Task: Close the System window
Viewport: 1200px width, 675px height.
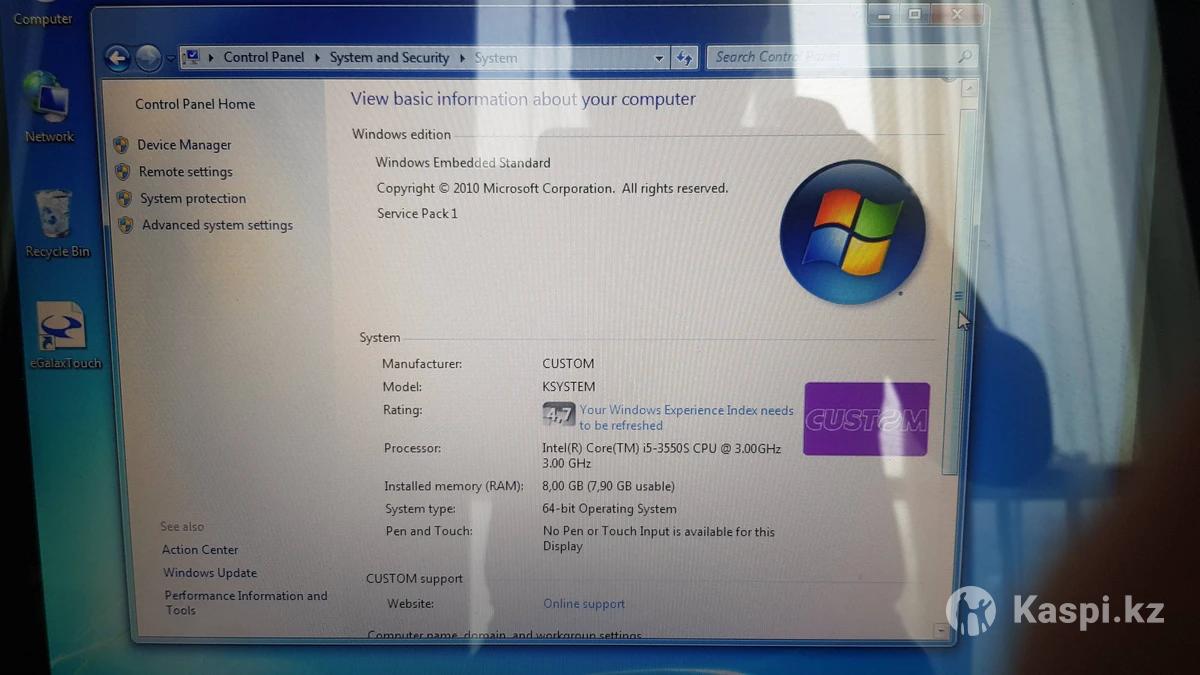Action: (x=958, y=14)
